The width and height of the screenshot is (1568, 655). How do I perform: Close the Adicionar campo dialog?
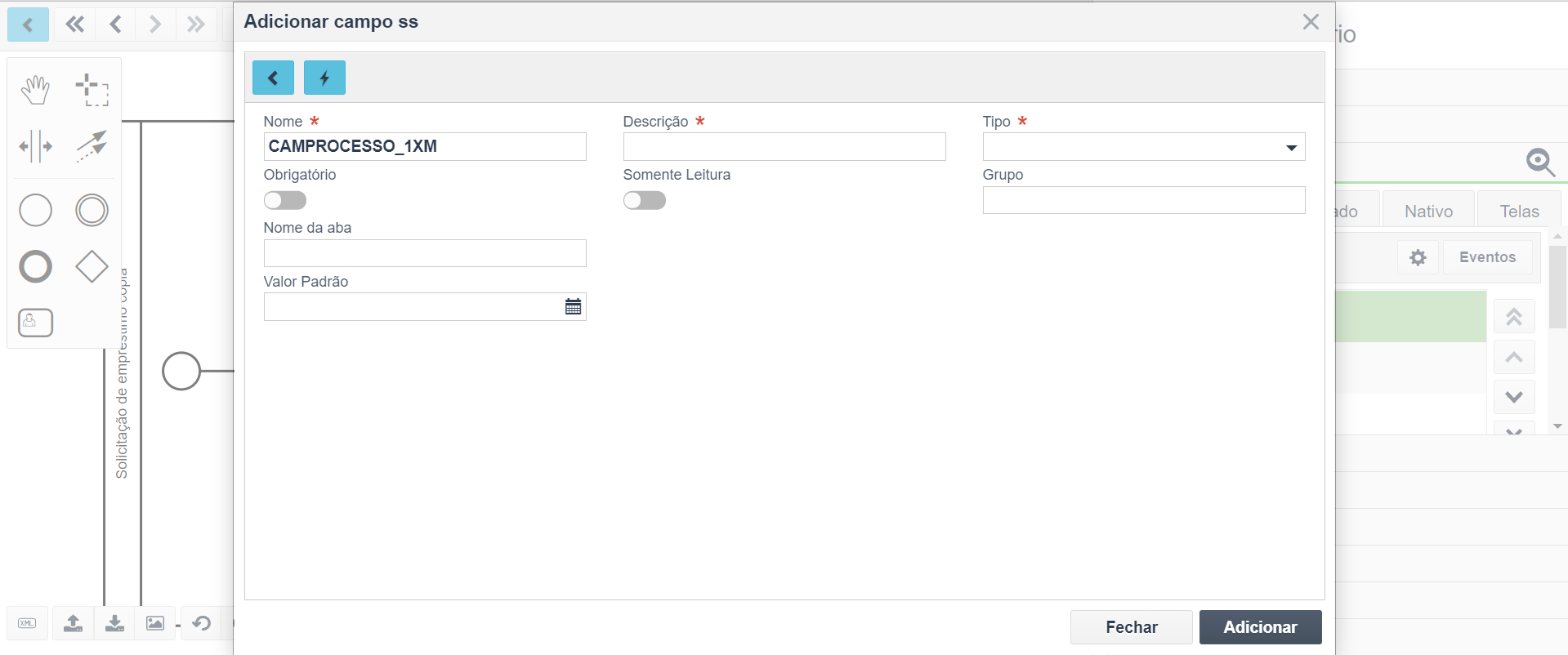tap(1311, 22)
